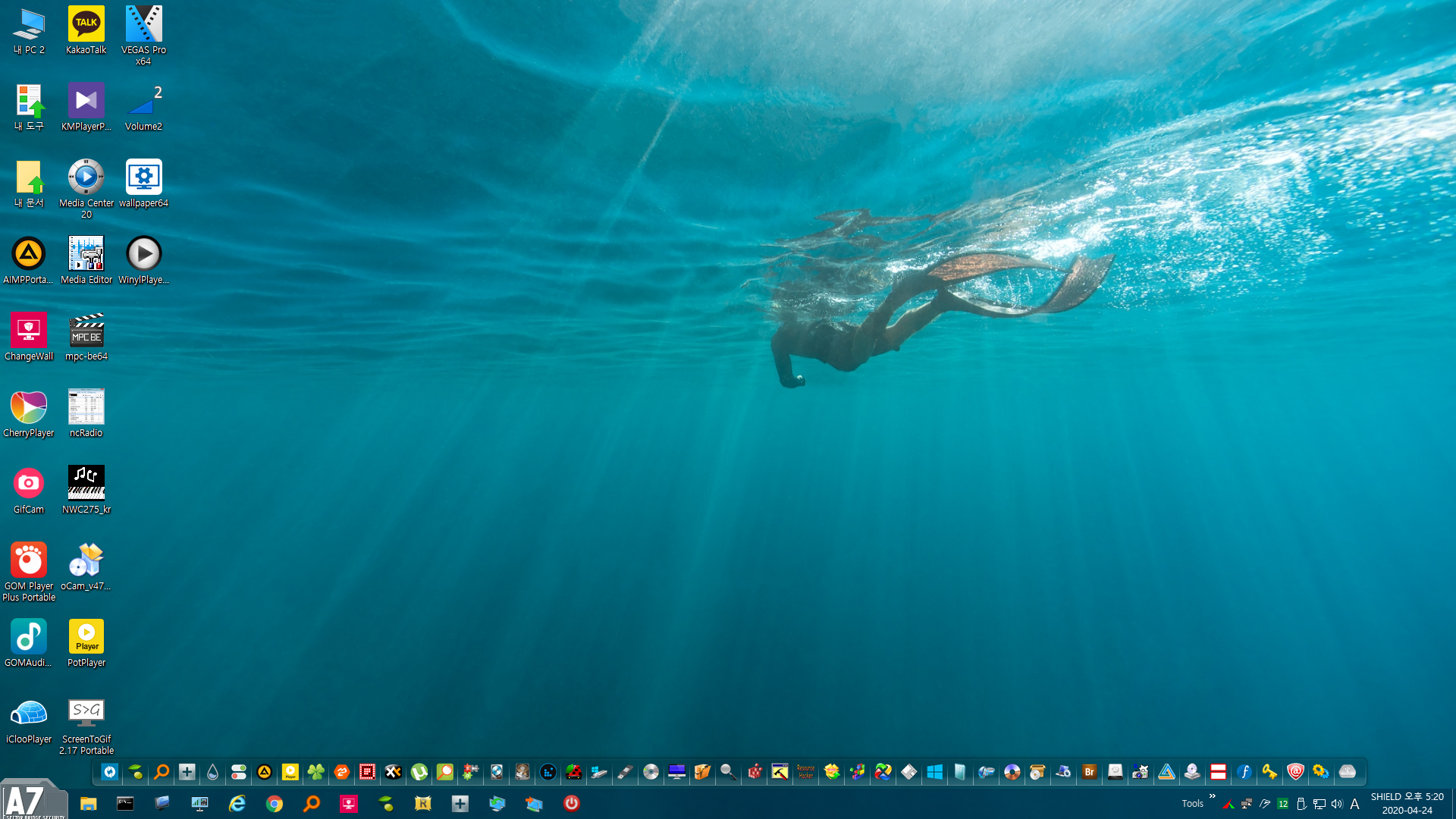Open File Explorer from the taskbar
The width and height of the screenshot is (1456, 819).
coord(88,804)
